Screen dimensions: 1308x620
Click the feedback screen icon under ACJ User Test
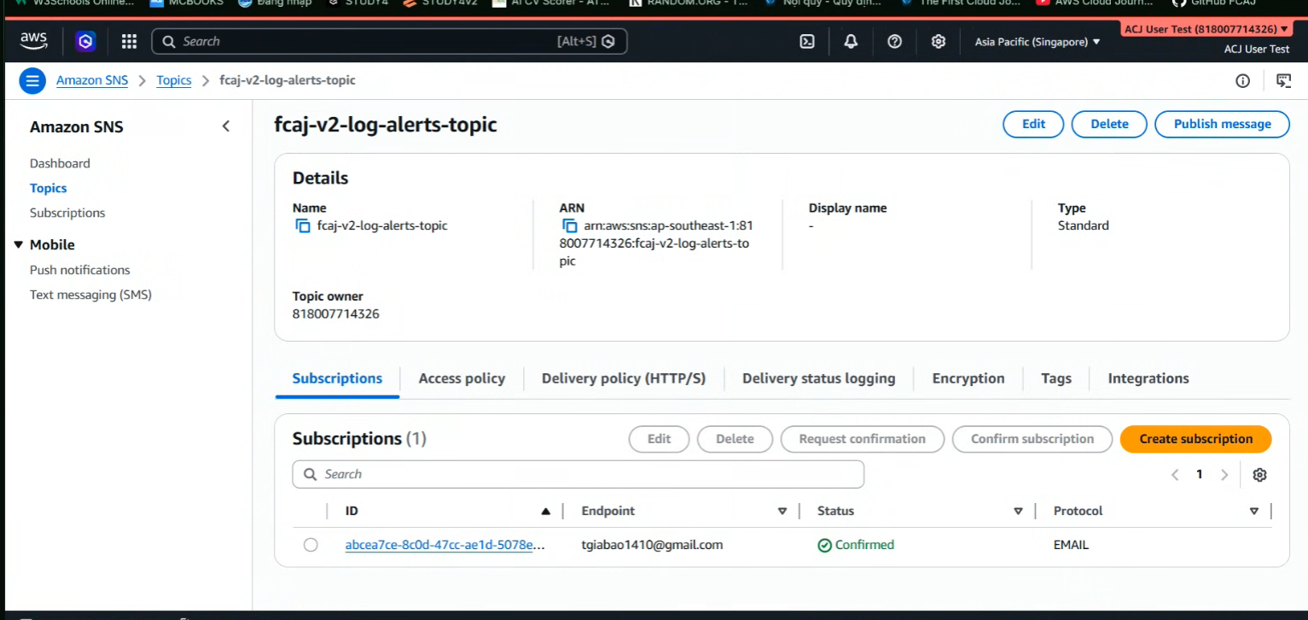click(1284, 81)
